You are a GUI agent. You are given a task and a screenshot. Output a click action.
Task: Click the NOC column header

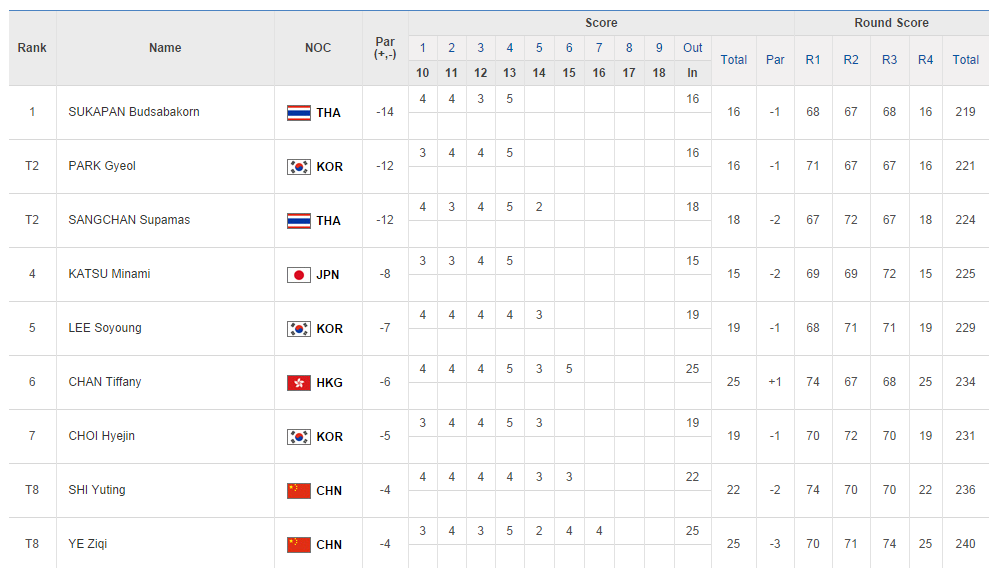click(318, 48)
